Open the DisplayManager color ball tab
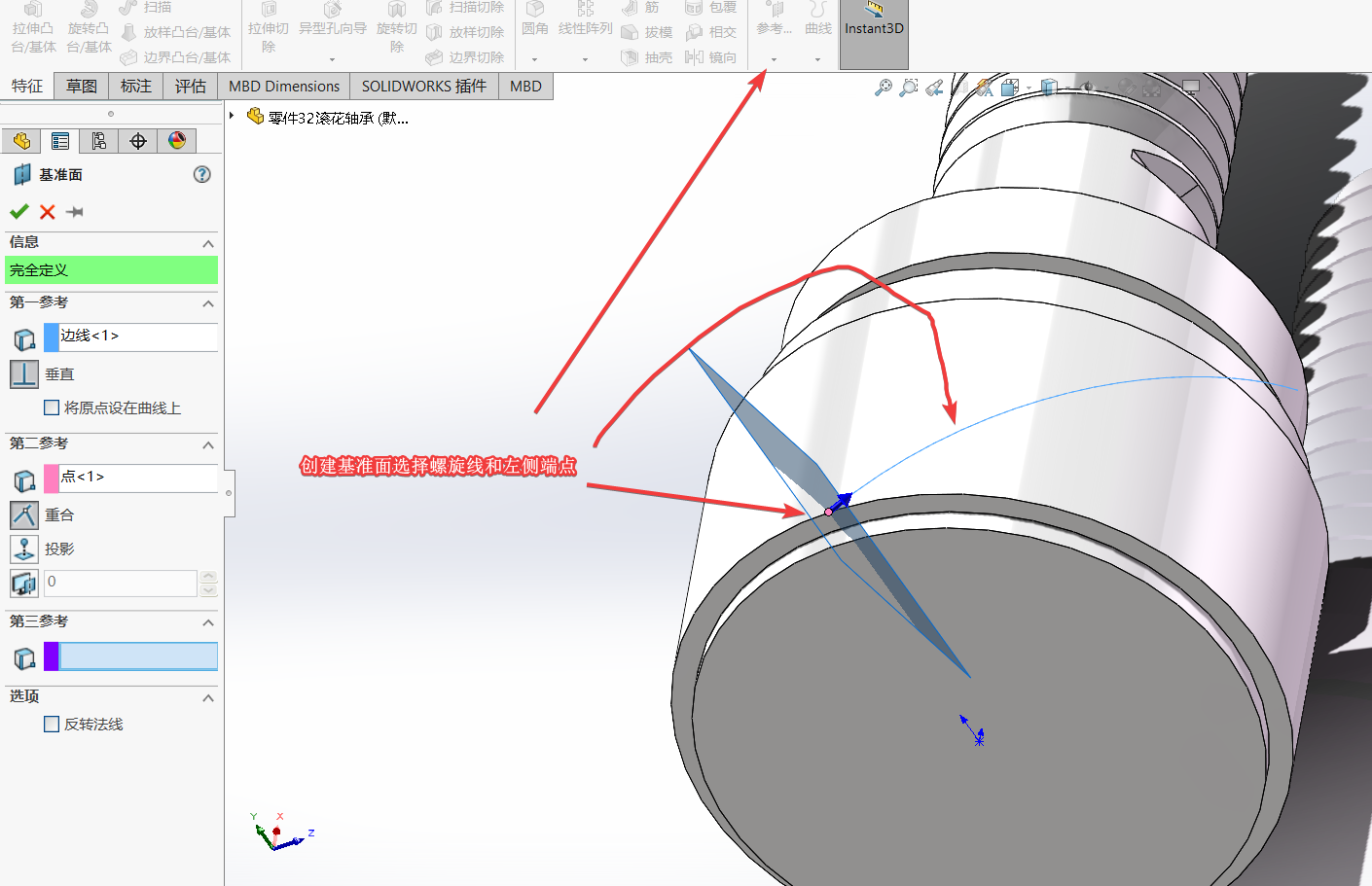The width and height of the screenshot is (1372, 886). tap(177, 141)
